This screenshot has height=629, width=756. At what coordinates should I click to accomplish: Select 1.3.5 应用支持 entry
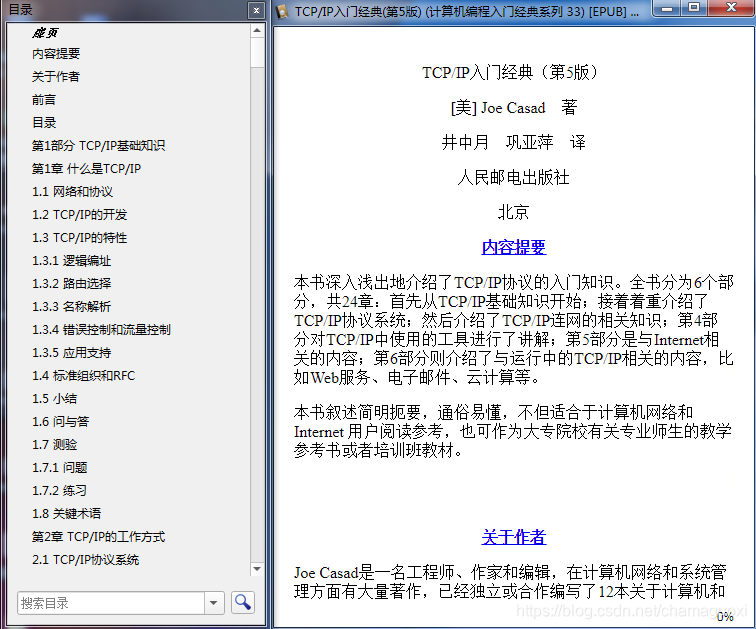click(71, 353)
